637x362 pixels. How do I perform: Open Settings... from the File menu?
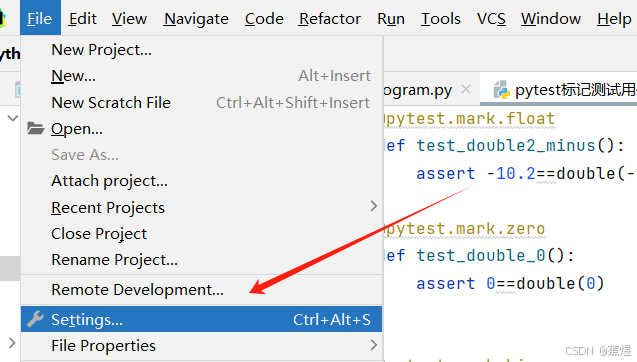pyautogui.click(x=202, y=319)
